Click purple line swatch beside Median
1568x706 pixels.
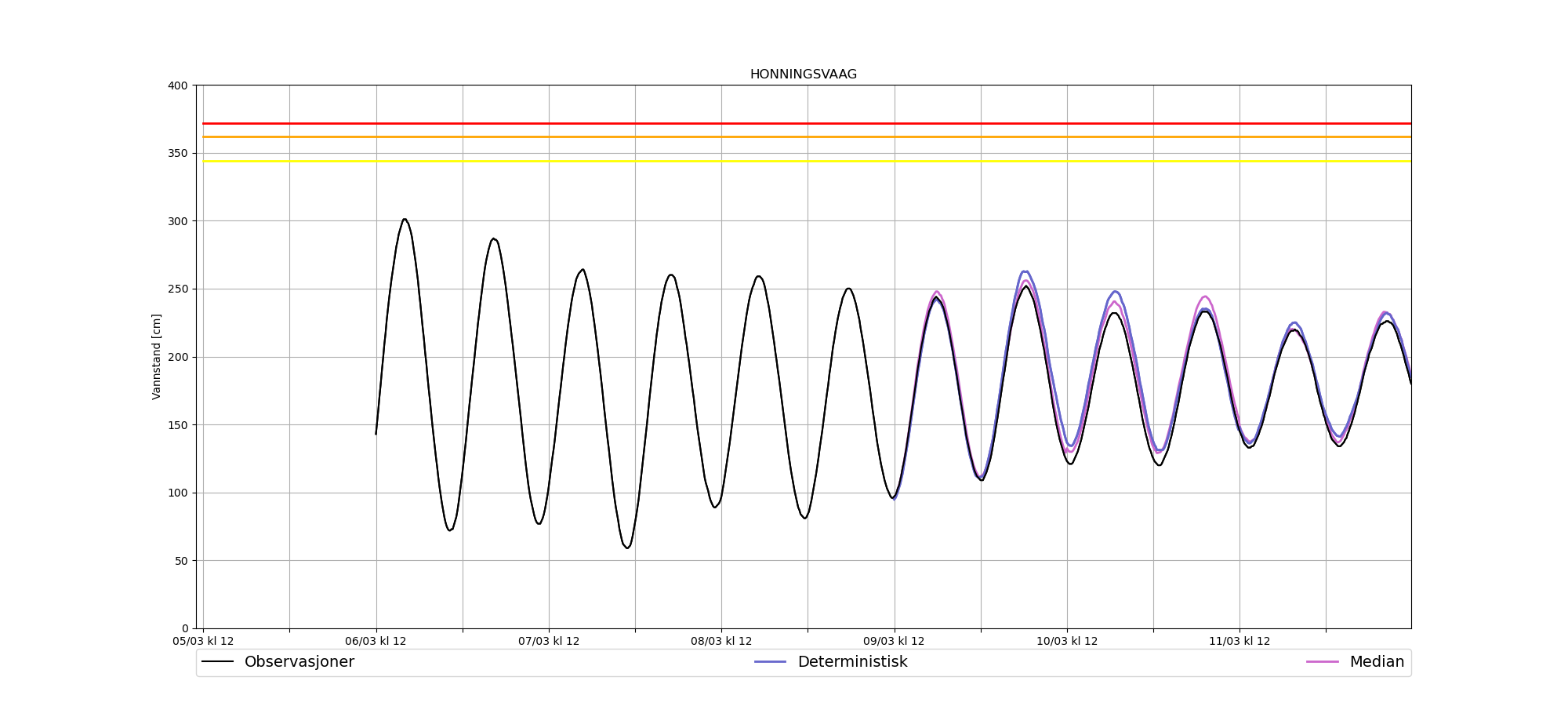coord(1322,662)
